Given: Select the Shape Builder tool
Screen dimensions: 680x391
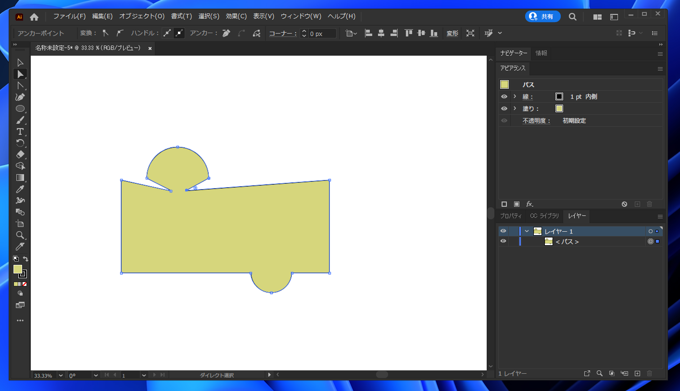Looking at the screenshot, I should [20, 166].
